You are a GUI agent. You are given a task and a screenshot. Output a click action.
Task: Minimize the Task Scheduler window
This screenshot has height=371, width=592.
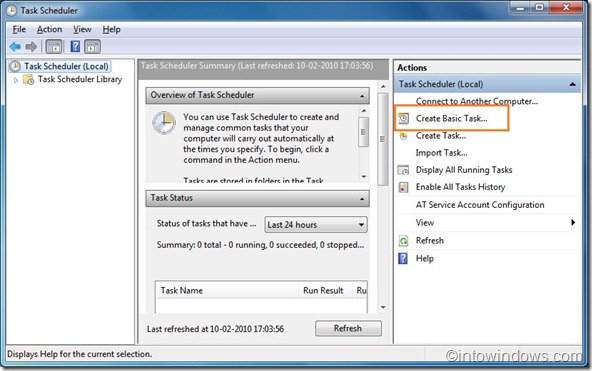[521, 7]
